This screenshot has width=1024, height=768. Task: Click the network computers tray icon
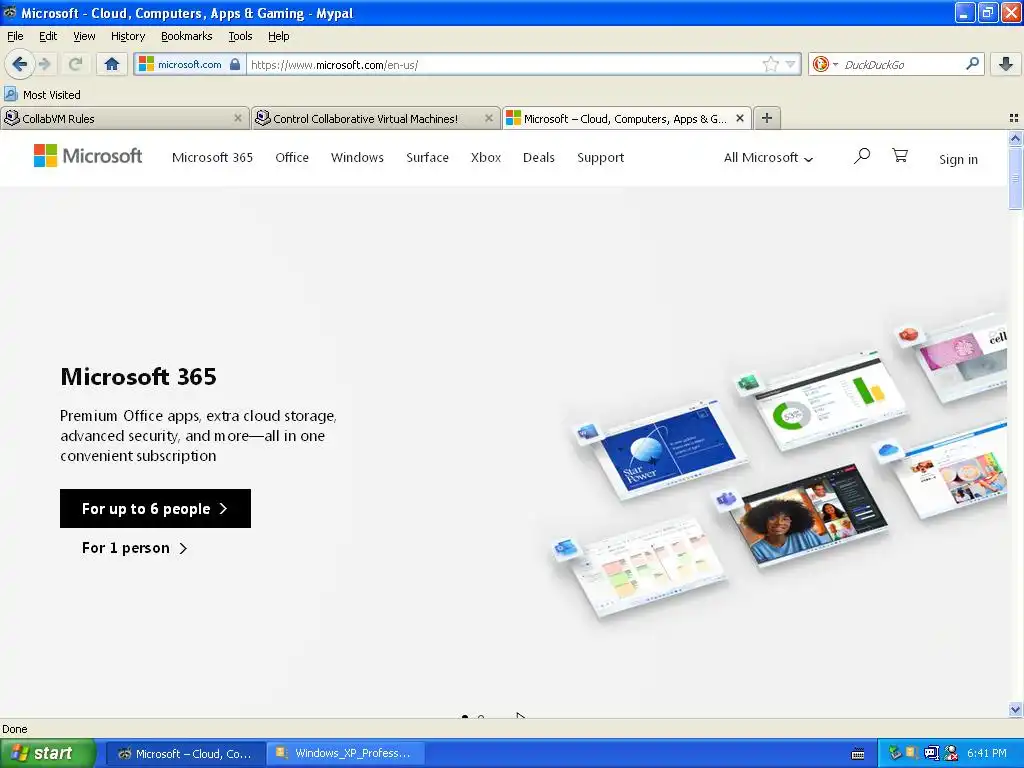click(931, 753)
